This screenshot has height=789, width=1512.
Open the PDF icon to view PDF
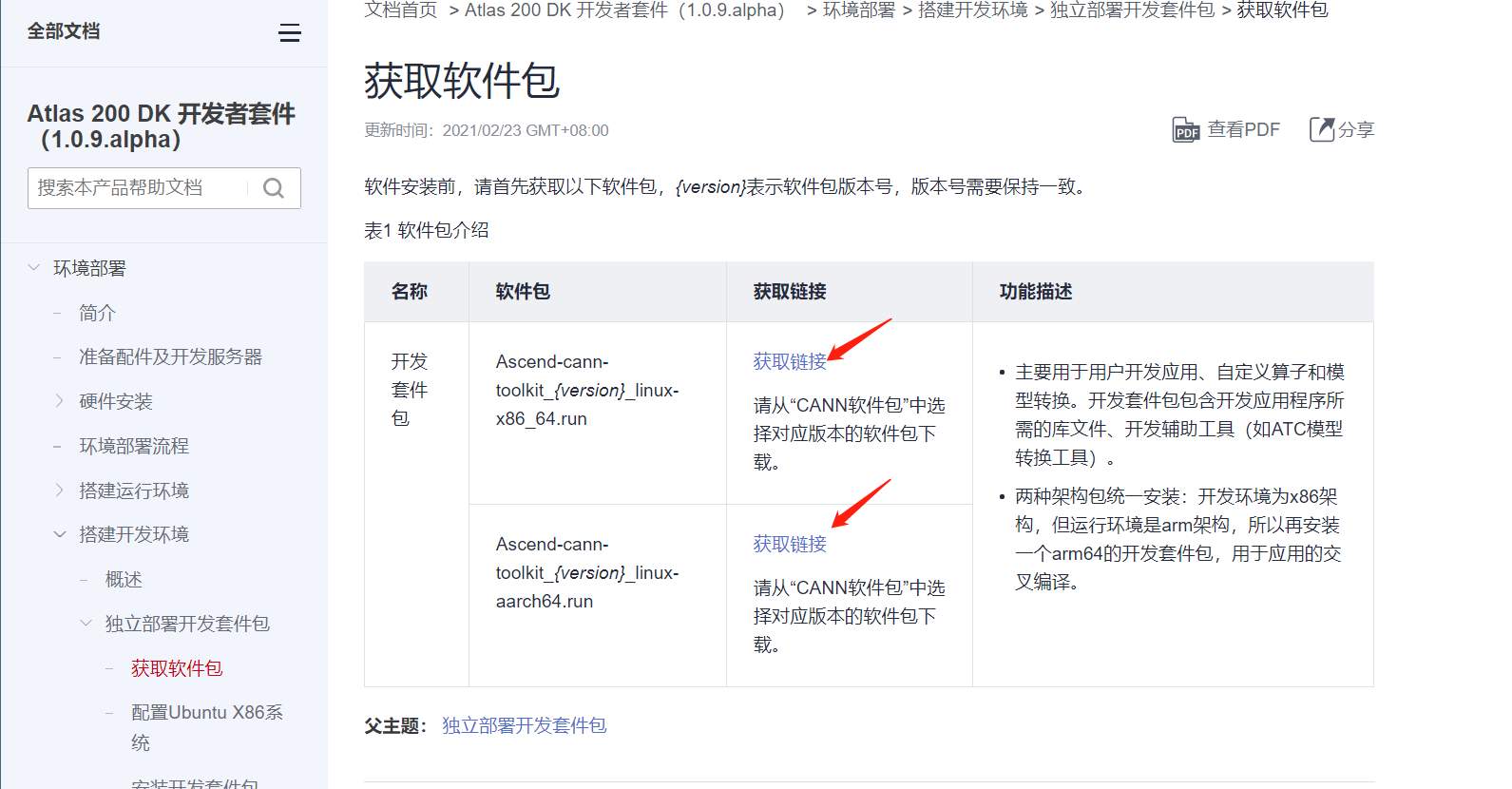(x=1186, y=129)
